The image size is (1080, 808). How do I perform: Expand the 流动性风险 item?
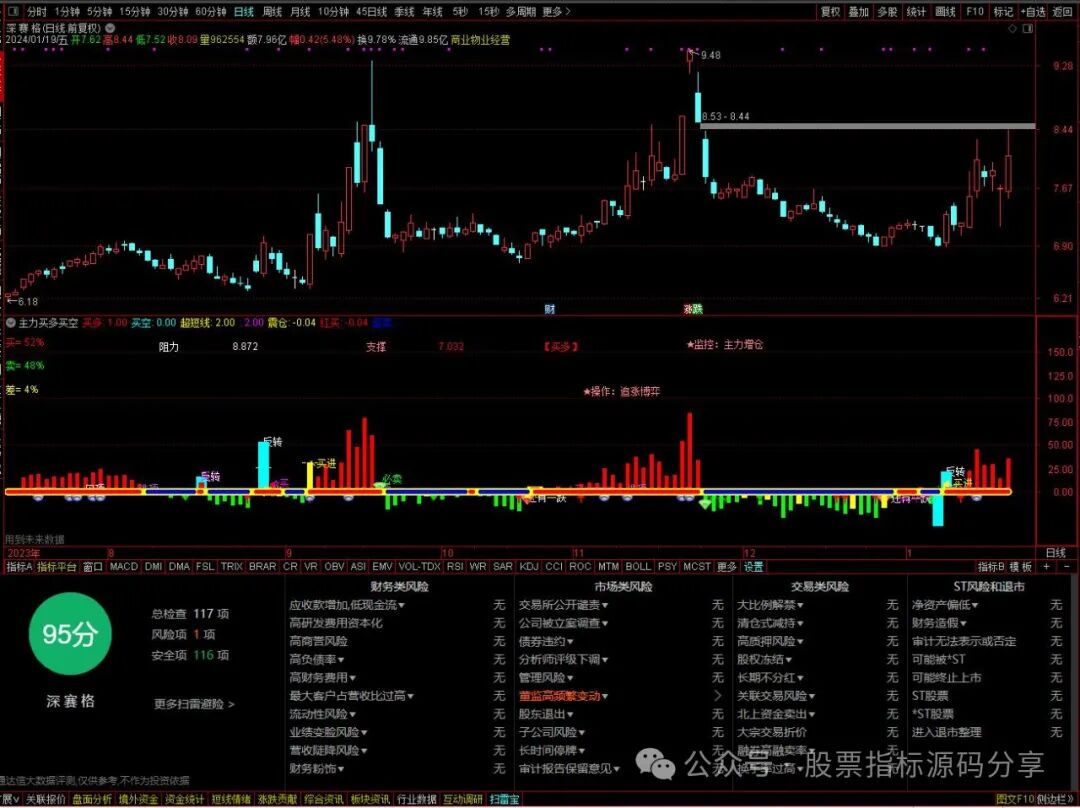click(x=322, y=714)
